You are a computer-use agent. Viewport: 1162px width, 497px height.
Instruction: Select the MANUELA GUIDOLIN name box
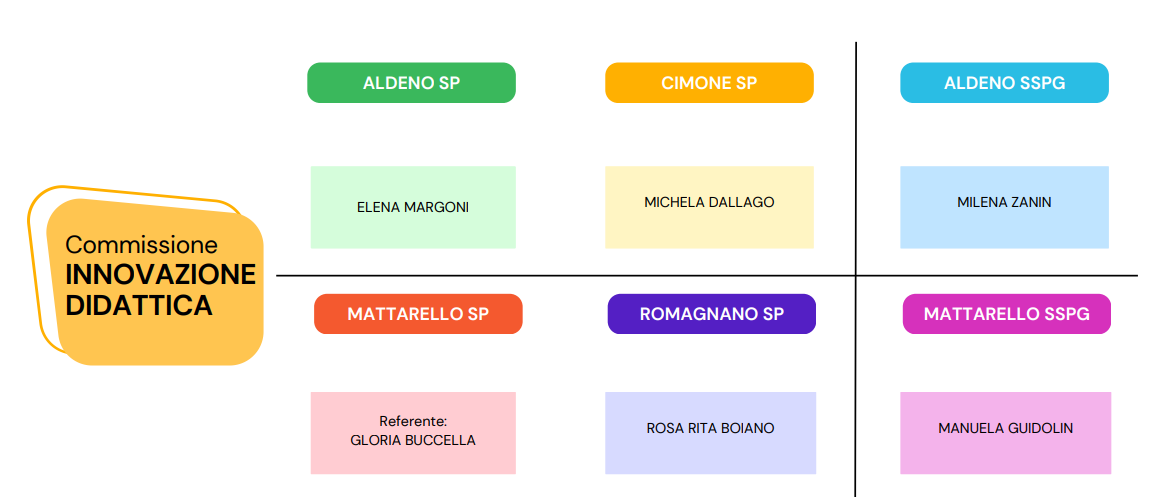(1006, 433)
